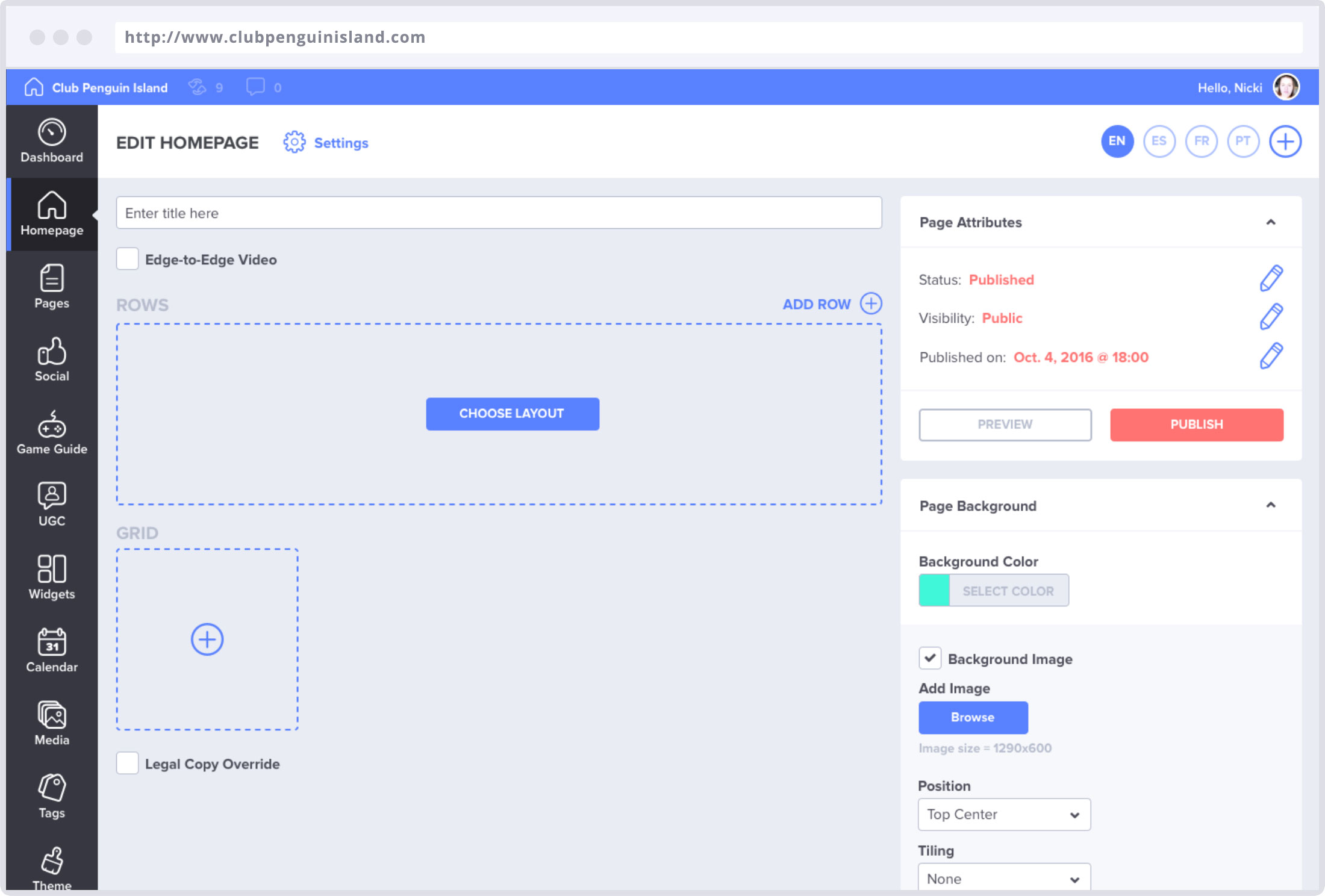Click the Image size = 1290x600 hint

pyautogui.click(x=985, y=748)
